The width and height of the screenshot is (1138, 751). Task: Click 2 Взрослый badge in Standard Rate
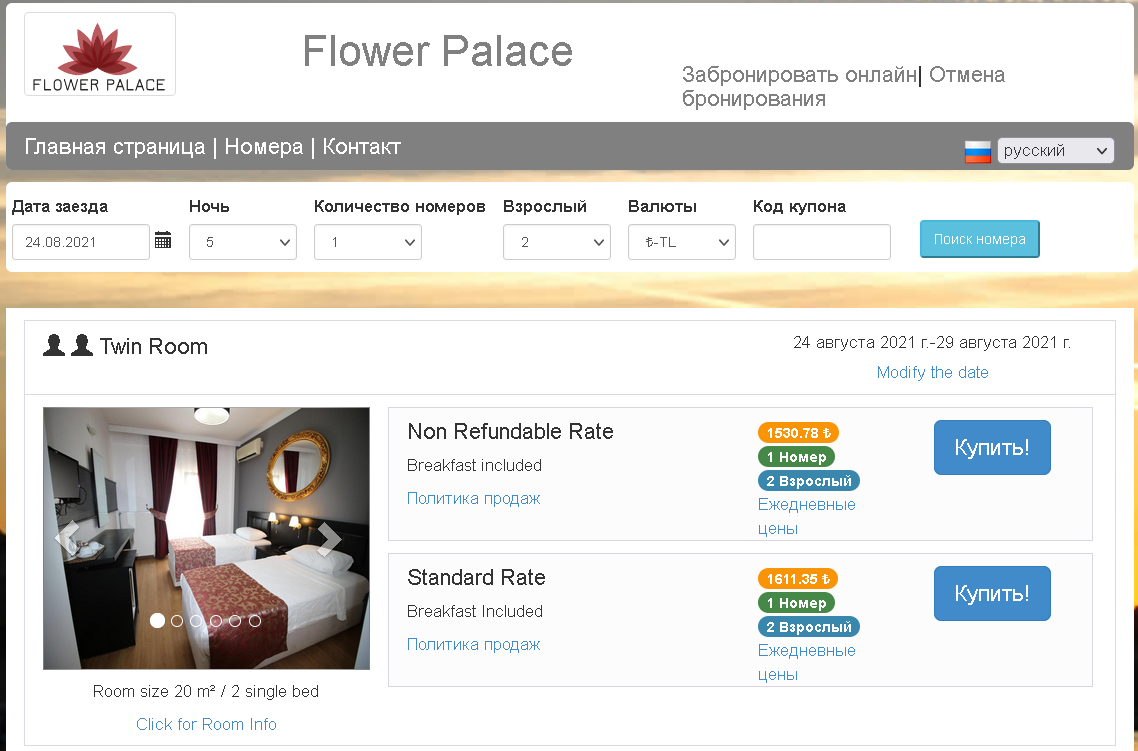coord(809,626)
